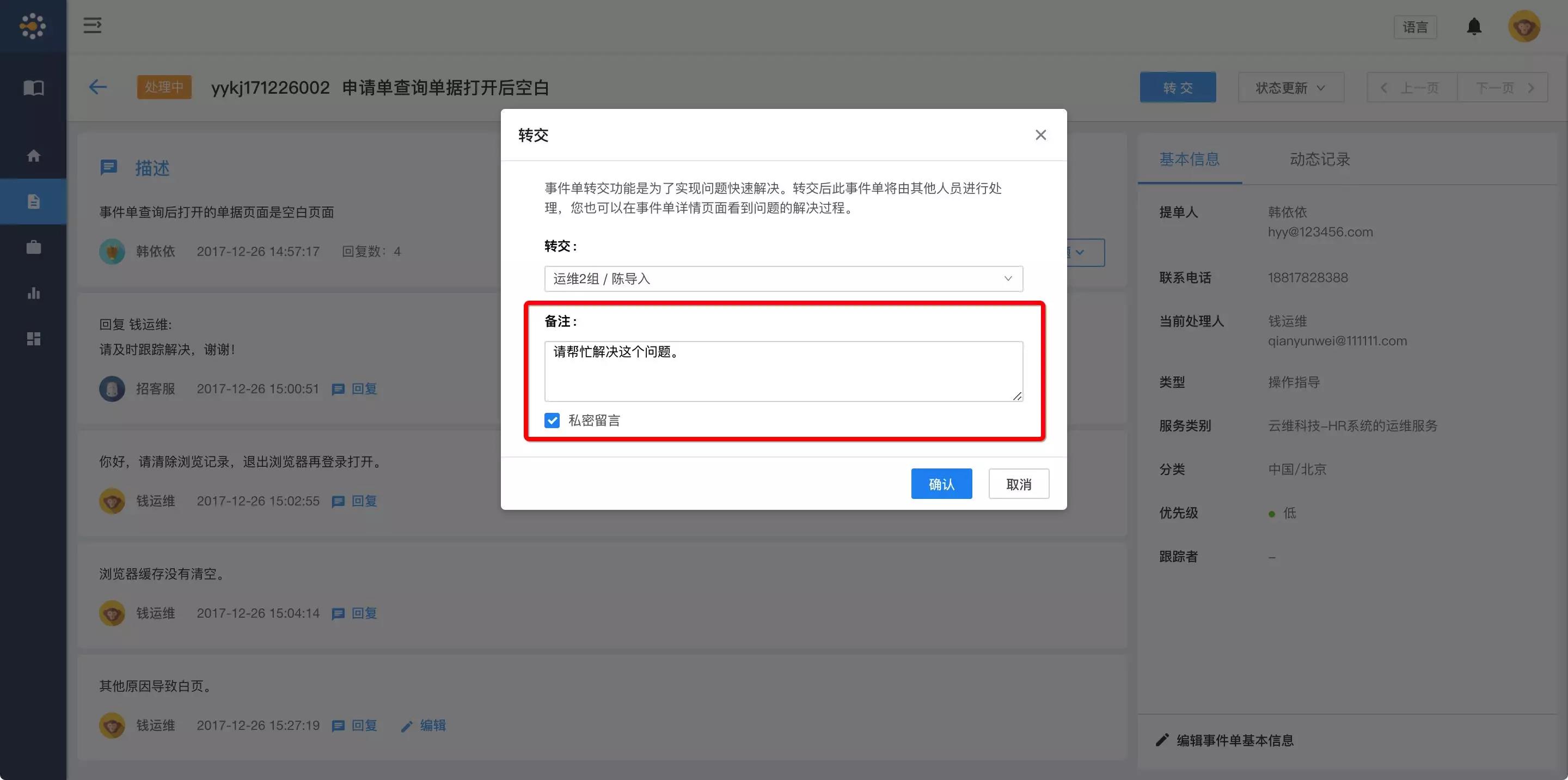This screenshot has width=1568, height=780.
Task: Click the 语言 button in header
Action: (1414, 27)
